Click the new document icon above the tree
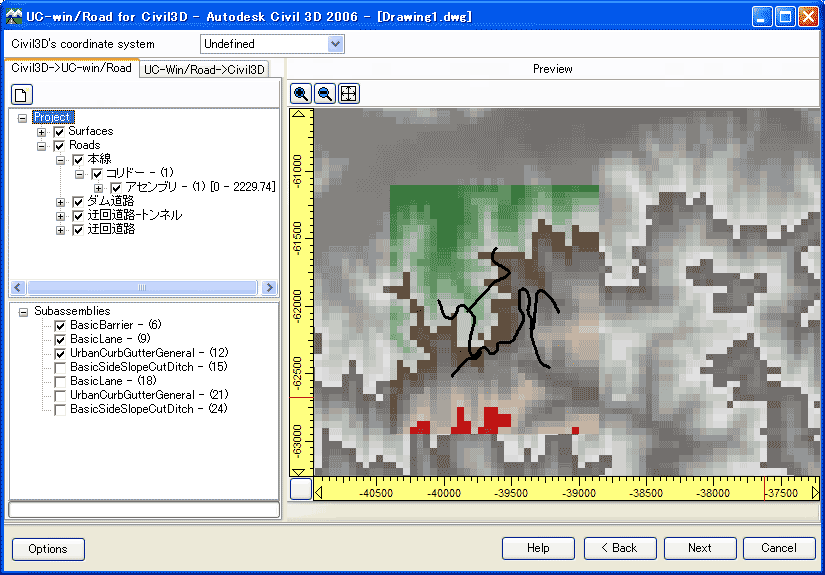 point(22,95)
